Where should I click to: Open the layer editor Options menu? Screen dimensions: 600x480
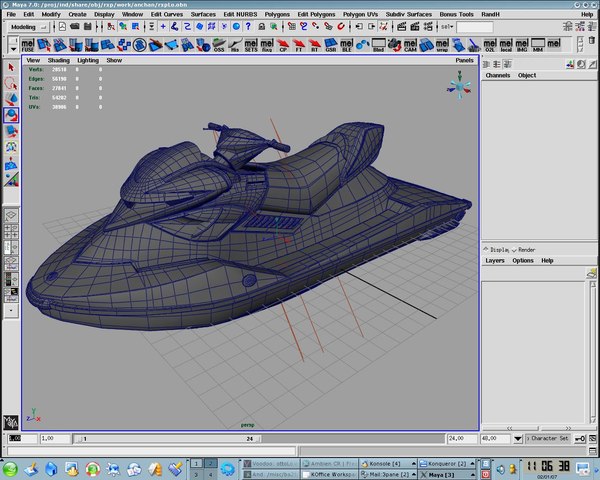523,261
